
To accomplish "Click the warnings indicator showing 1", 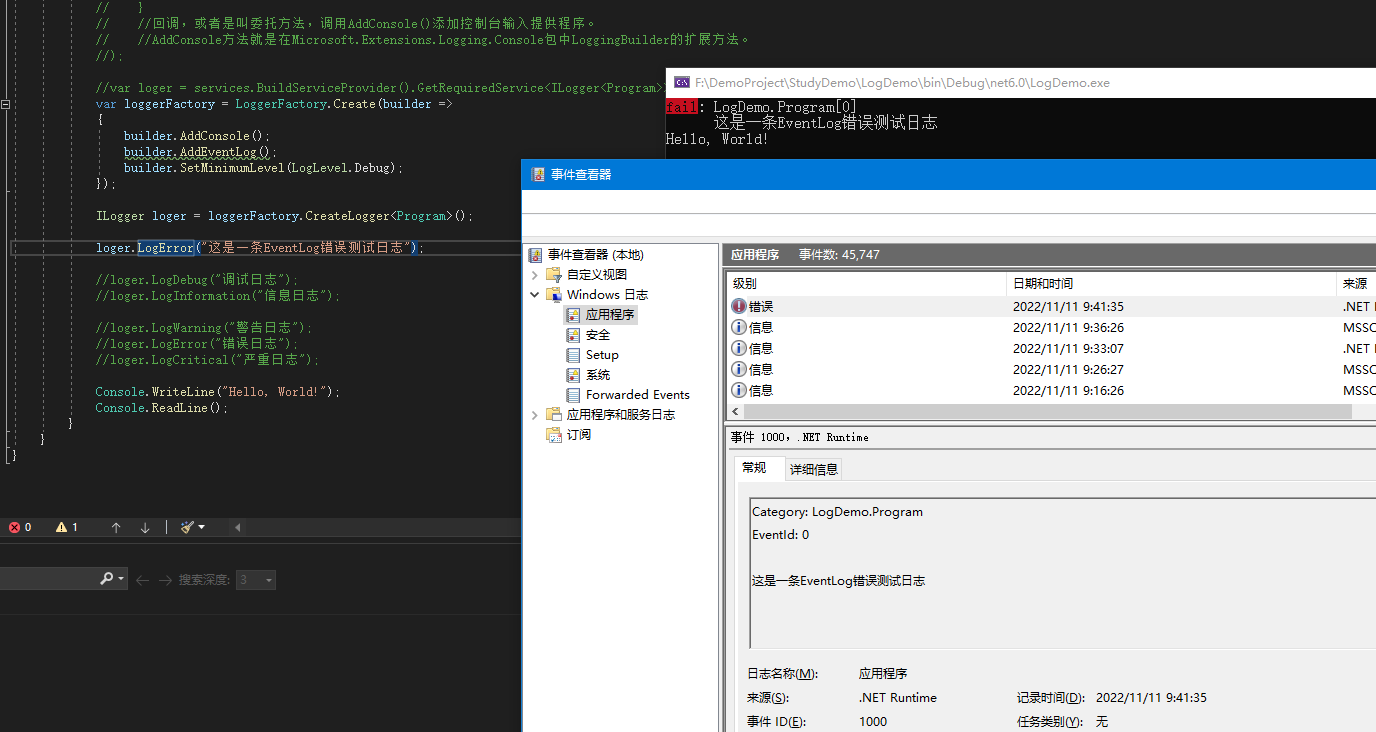I will pyautogui.click(x=62, y=527).
